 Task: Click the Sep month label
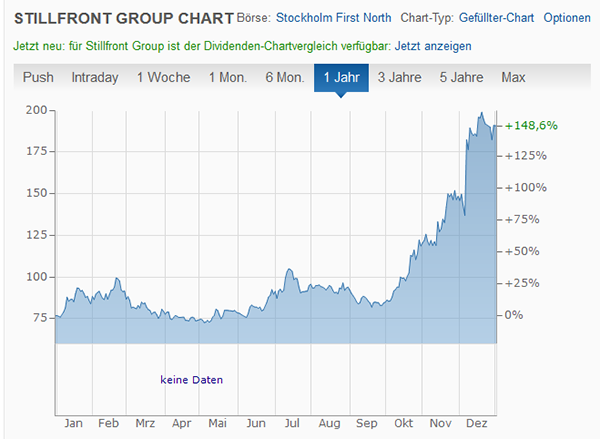[x=367, y=423]
